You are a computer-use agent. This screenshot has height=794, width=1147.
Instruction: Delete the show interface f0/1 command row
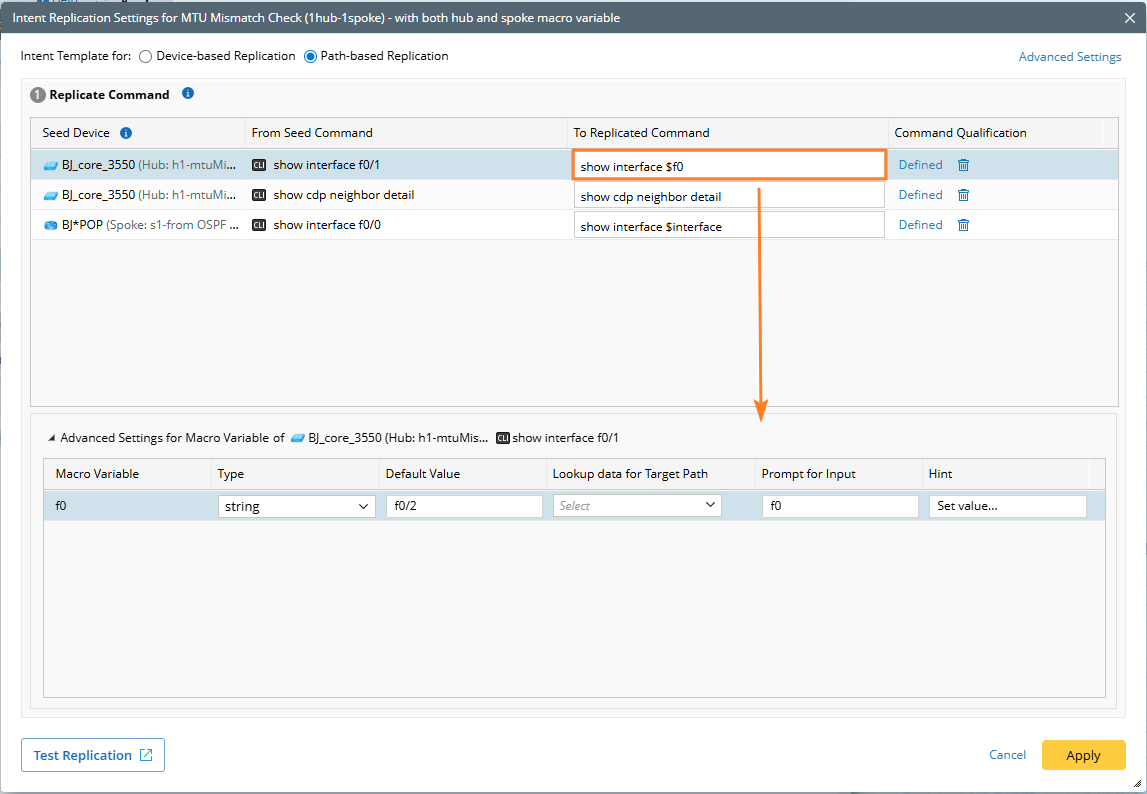[x=963, y=165]
